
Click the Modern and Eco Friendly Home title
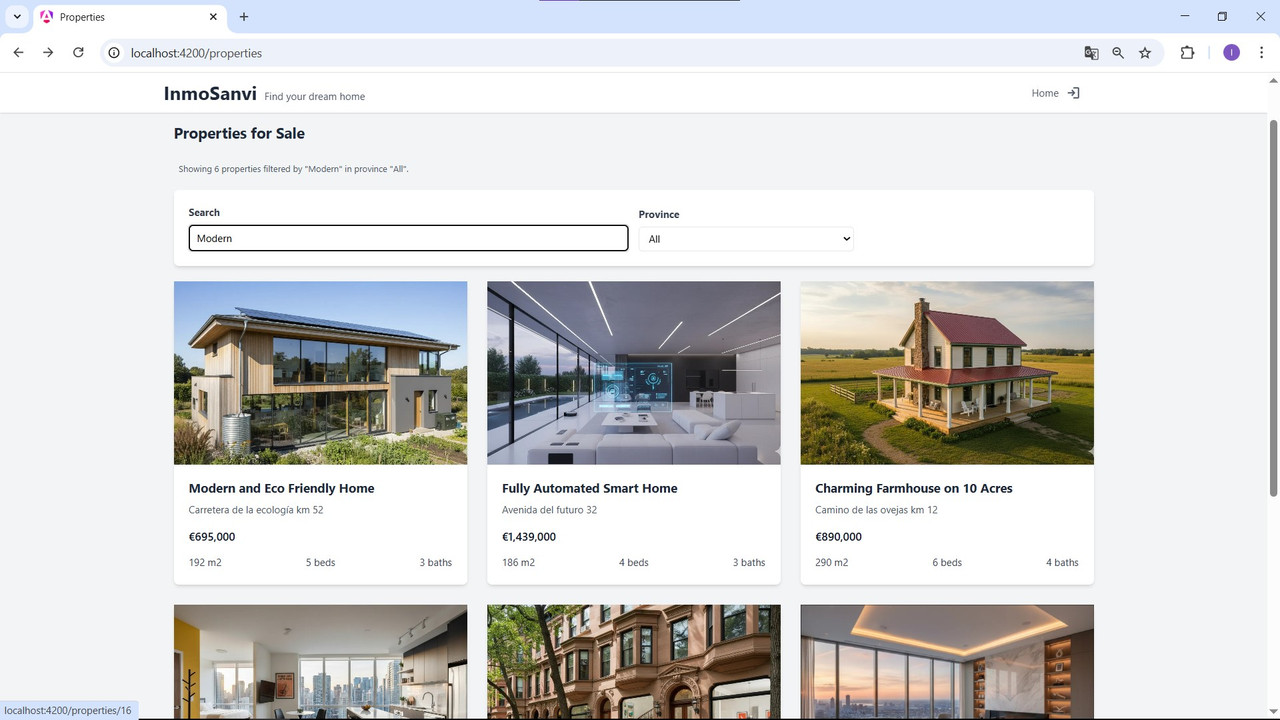click(x=281, y=488)
